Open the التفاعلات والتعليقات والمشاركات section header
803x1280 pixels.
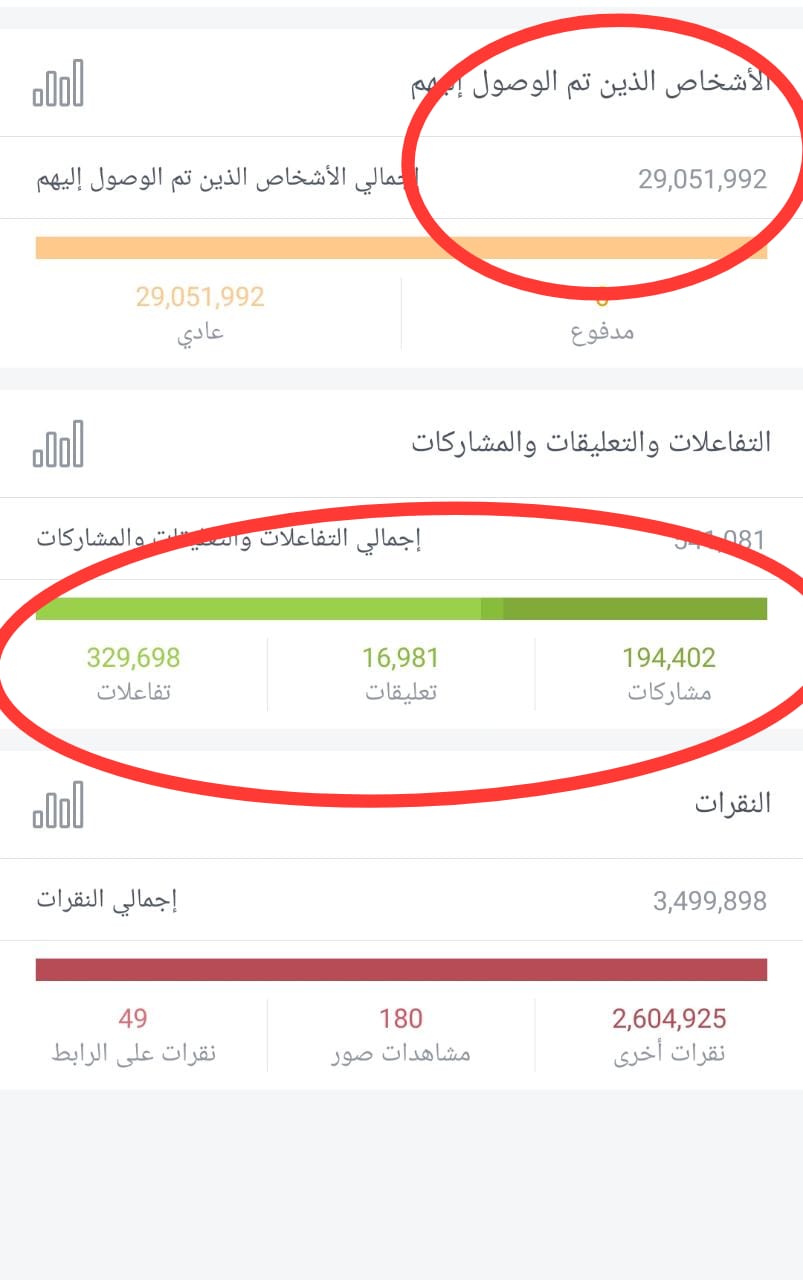point(591,444)
